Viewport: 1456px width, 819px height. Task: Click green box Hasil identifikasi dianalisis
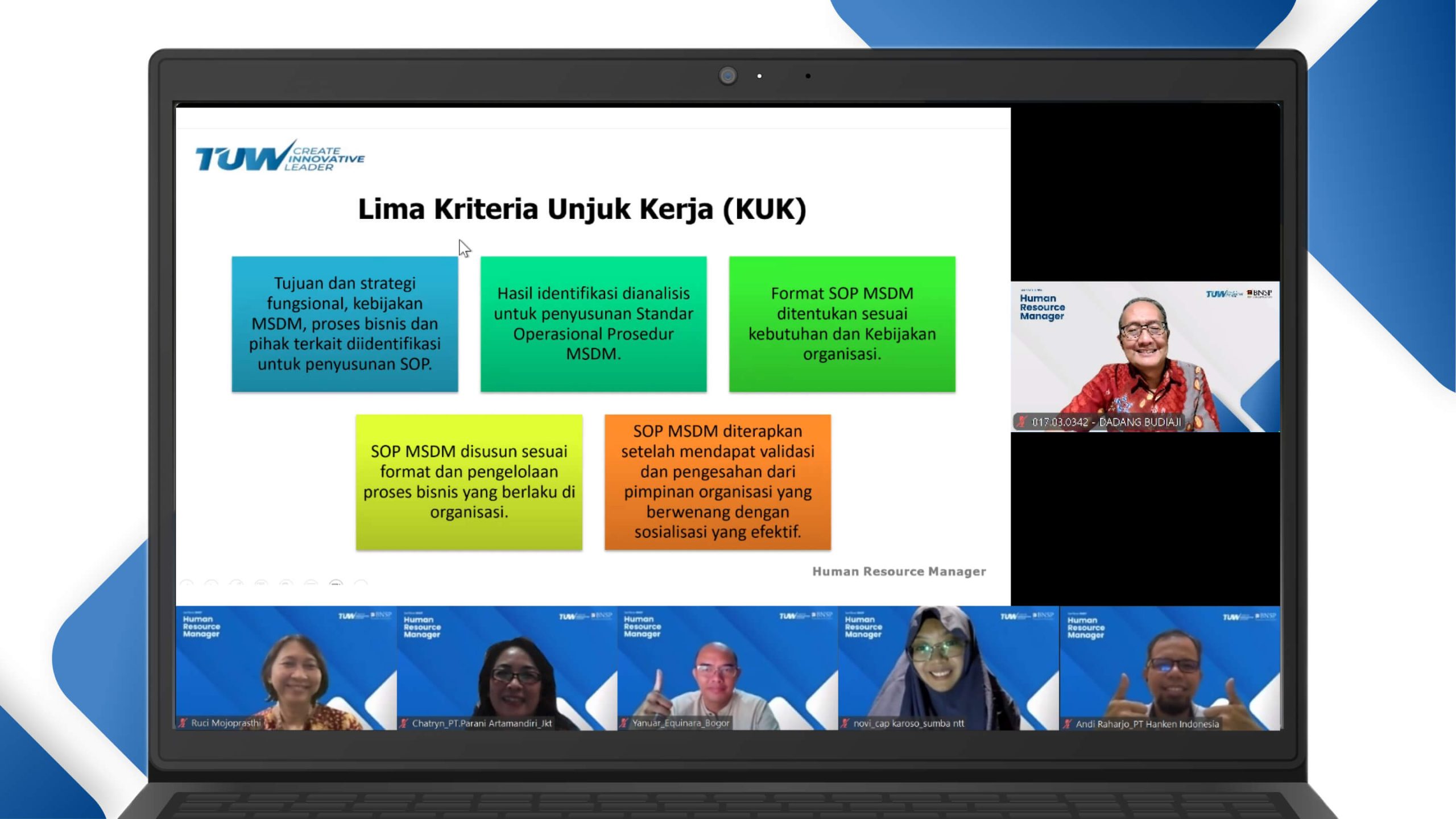tap(594, 324)
